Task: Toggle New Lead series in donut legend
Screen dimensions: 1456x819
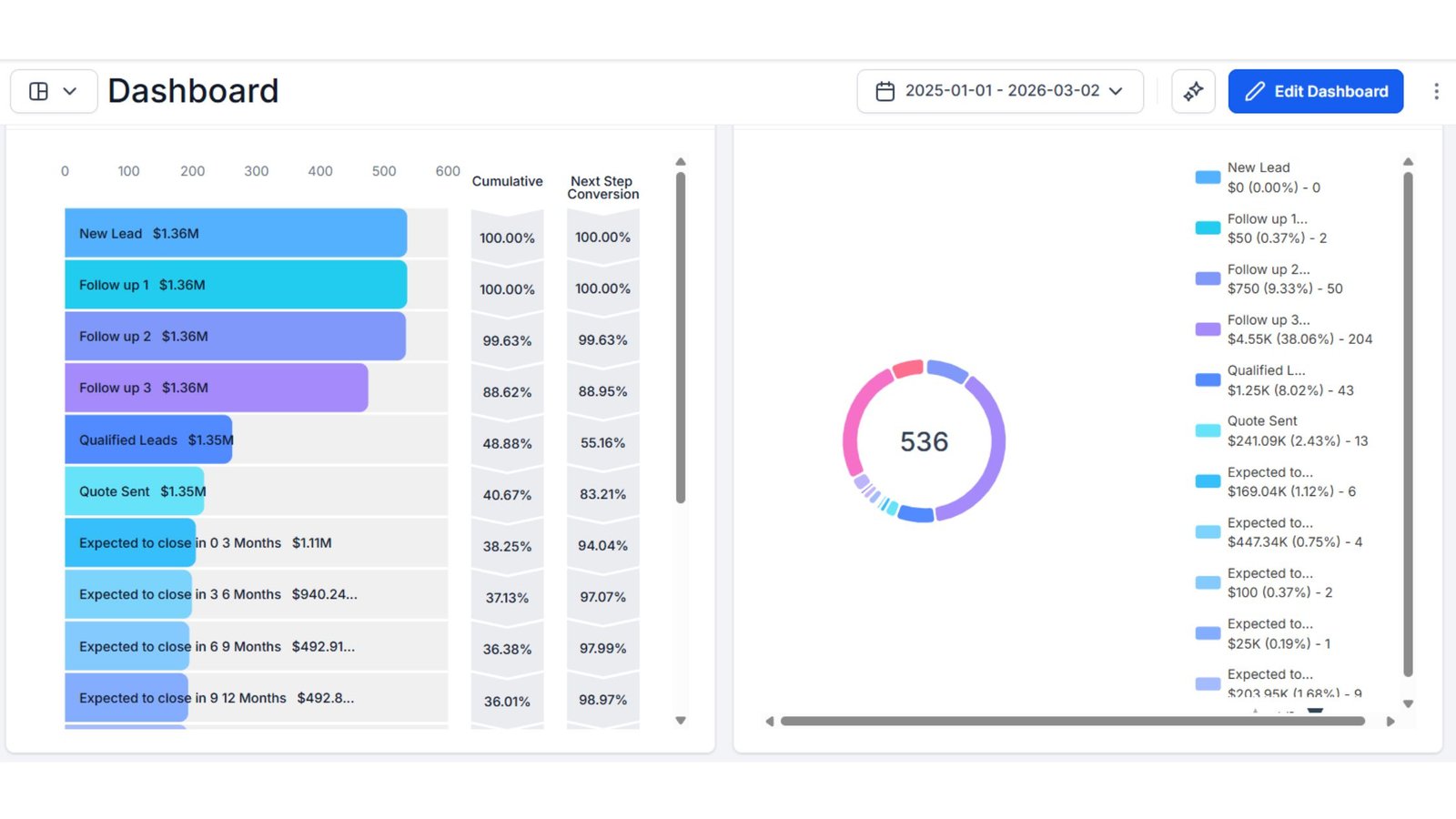Action: coord(1259,177)
